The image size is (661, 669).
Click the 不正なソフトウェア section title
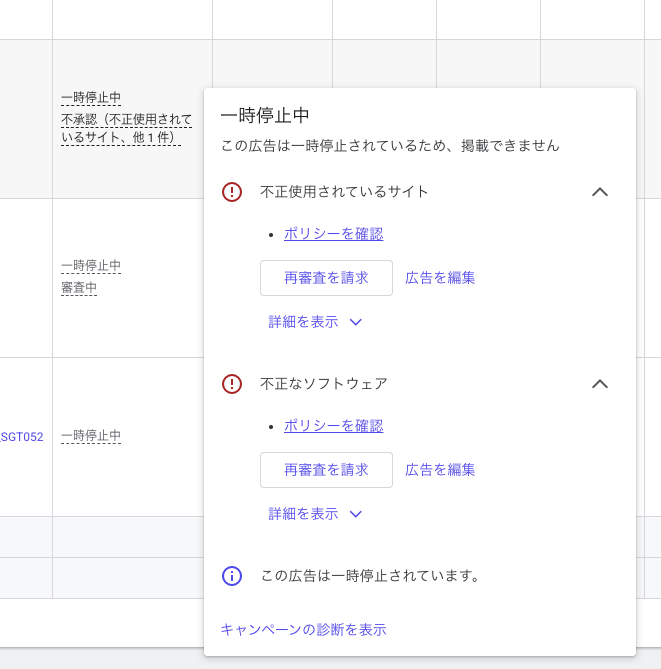pyautogui.click(x=324, y=384)
